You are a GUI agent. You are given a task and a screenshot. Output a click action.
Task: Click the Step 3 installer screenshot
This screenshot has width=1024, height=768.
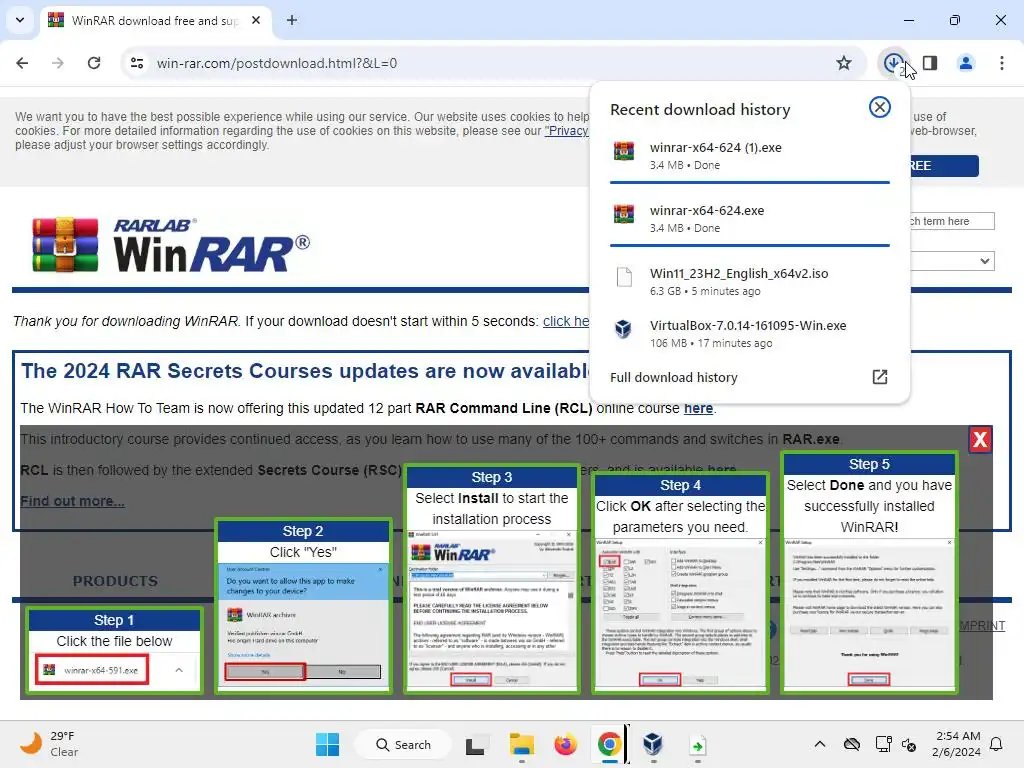pos(492,609)
